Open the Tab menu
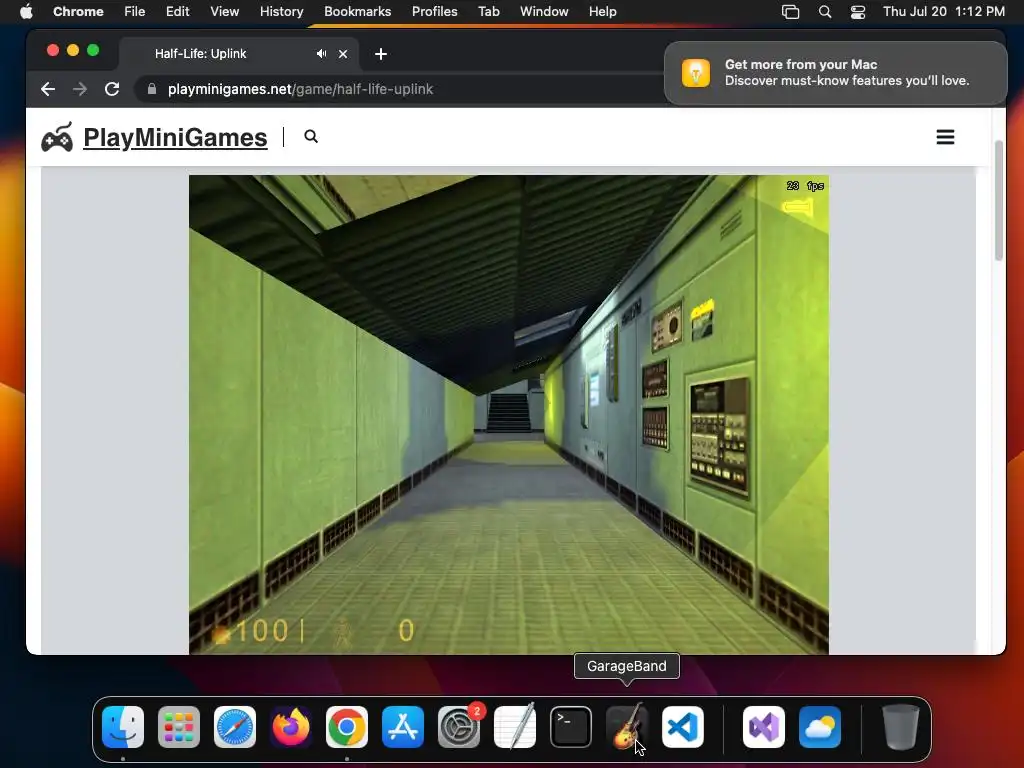Screen dimensions: 1024x768 [488, 12]
